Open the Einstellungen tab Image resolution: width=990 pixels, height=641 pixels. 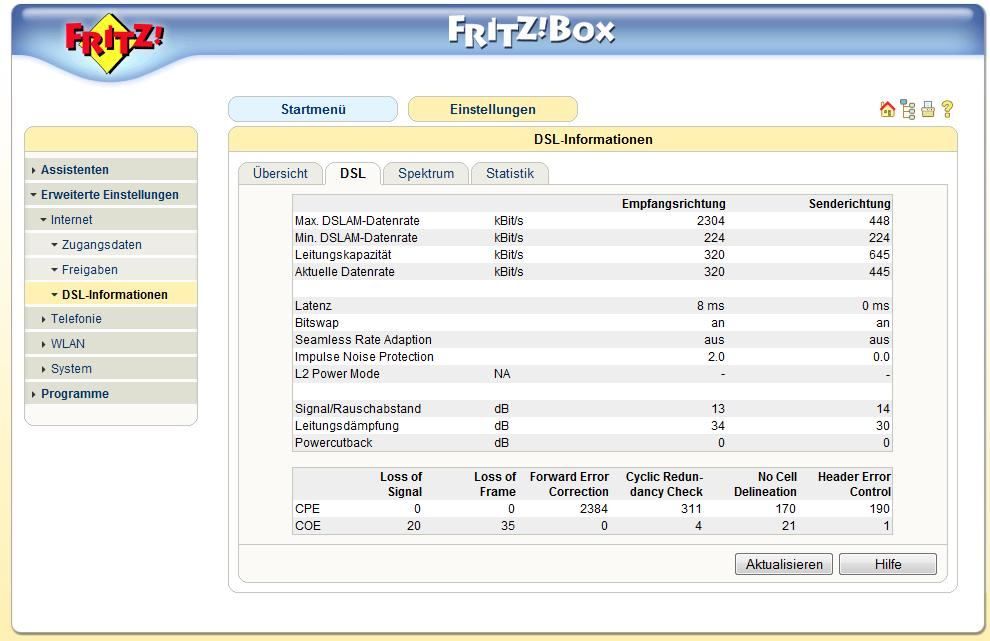pyautogui.click(x=492, y=109)
